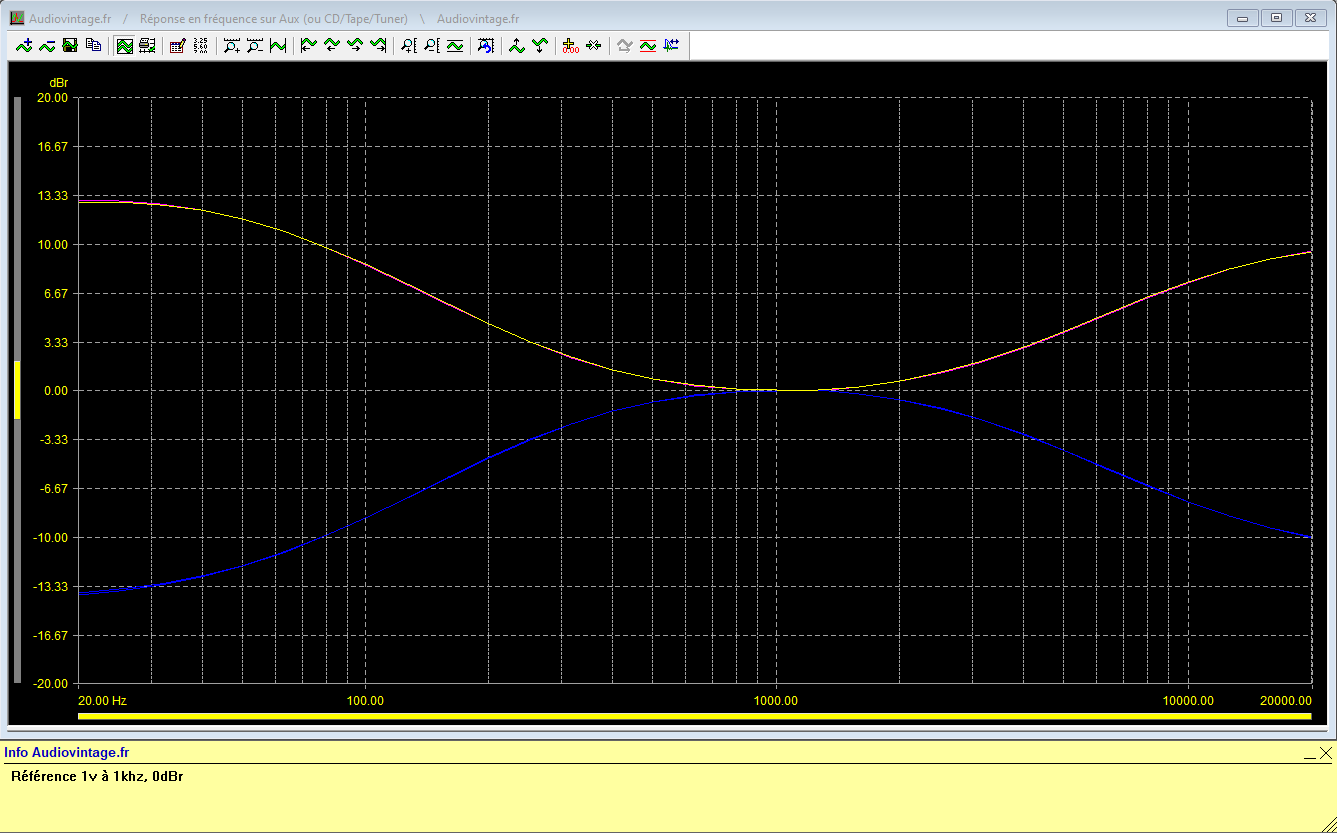Screen dimensions: 1337x833
Task: Click the scroll curve left icon
Action: point(331,45)
